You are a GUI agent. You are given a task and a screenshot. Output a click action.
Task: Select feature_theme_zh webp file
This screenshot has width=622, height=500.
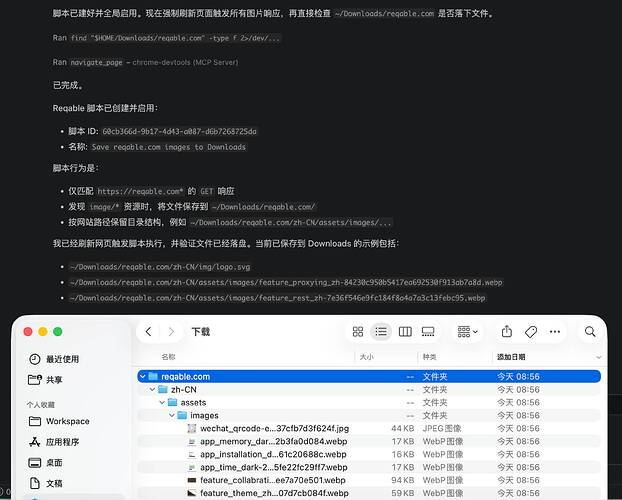pos(369,493)
